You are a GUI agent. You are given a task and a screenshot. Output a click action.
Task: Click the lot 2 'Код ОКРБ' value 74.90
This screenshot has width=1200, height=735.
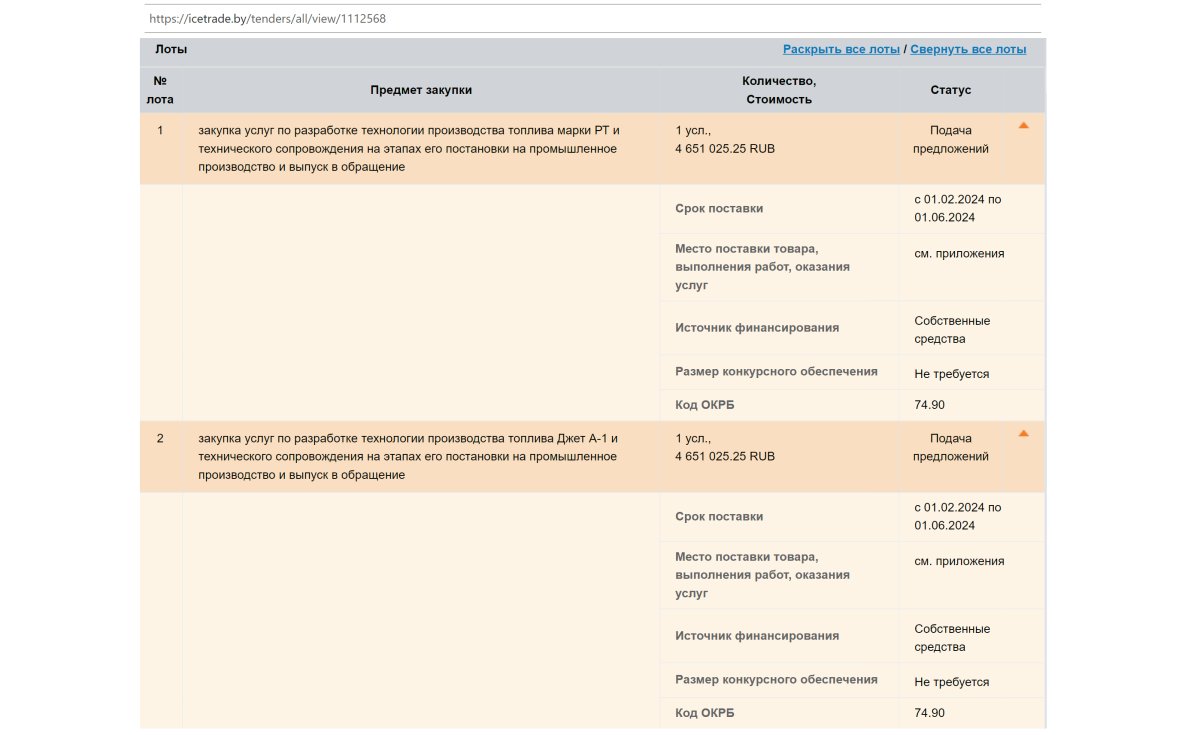[929, 713]
